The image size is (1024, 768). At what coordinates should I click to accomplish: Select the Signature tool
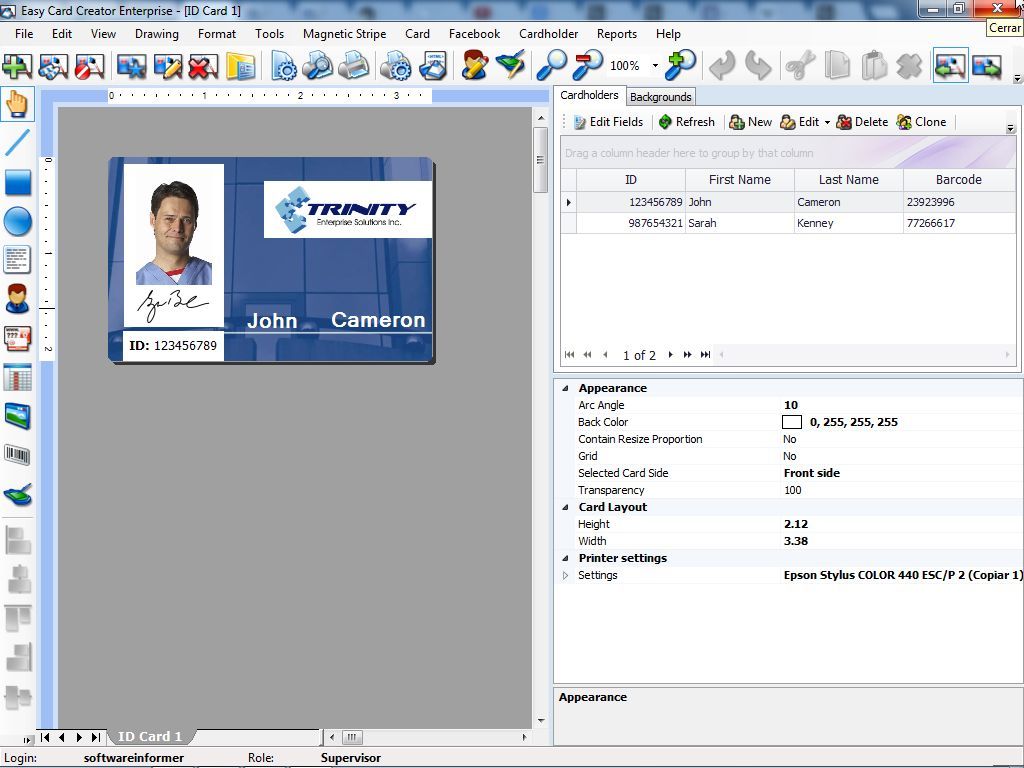(x=17, y=493)
